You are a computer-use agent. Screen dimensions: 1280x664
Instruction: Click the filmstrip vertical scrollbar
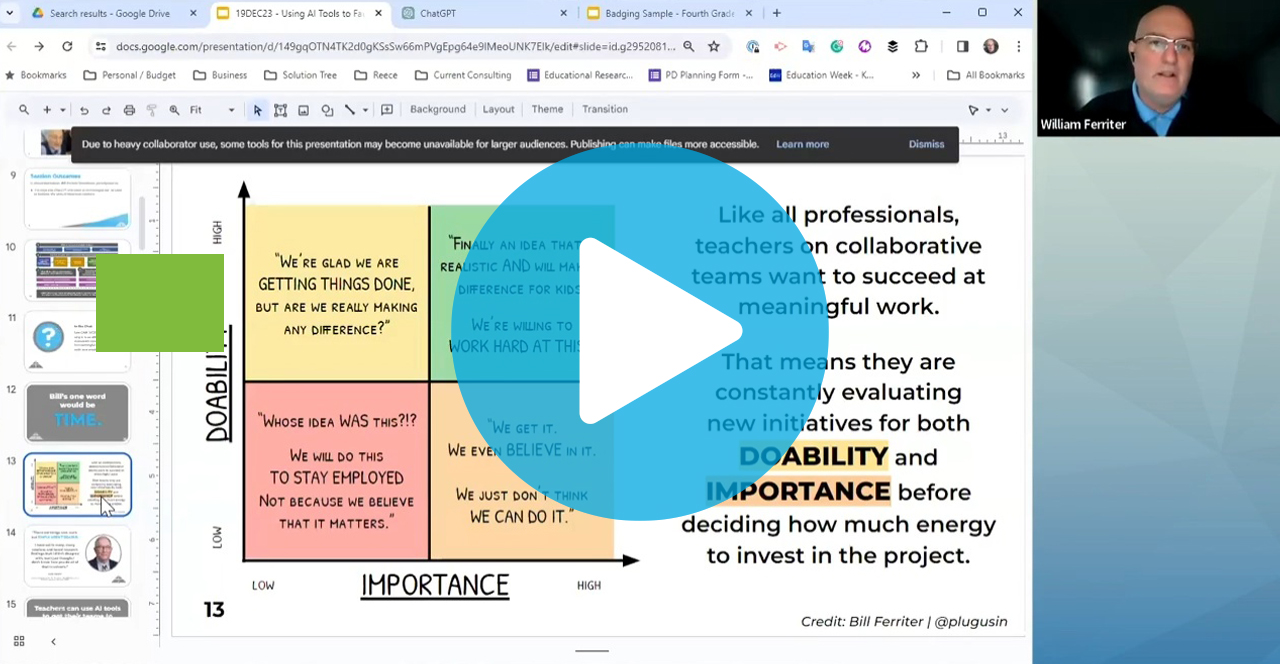pos(141,222)
